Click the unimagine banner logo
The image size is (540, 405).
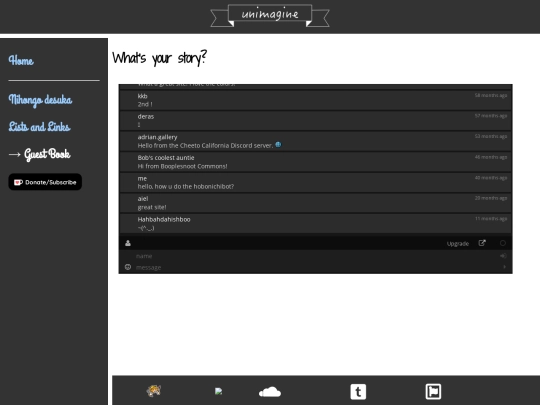270,15
